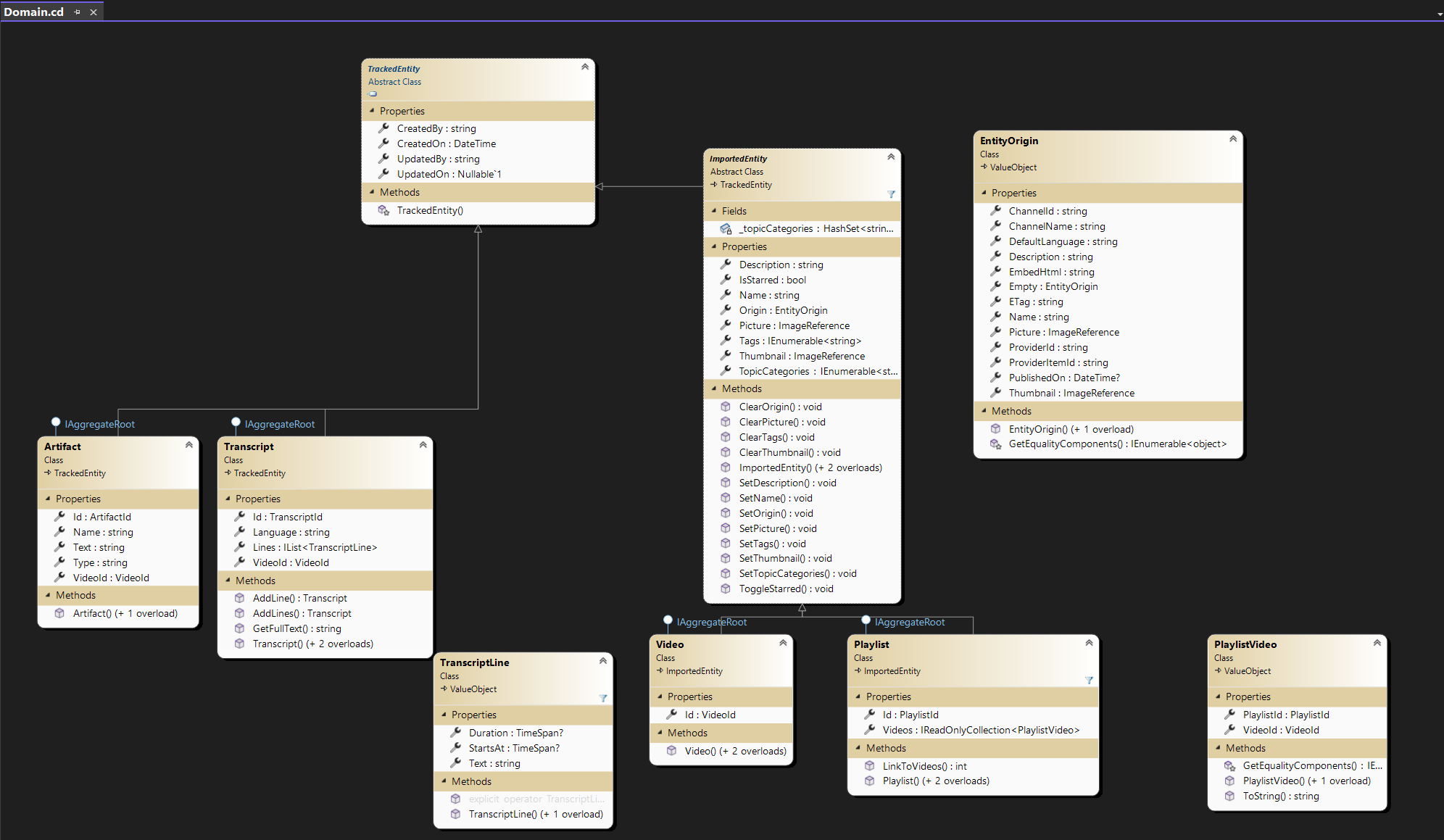The image size is (1444, 840).
Task: Select the LinkToVideos() method in Playlist
Action: 924,766
